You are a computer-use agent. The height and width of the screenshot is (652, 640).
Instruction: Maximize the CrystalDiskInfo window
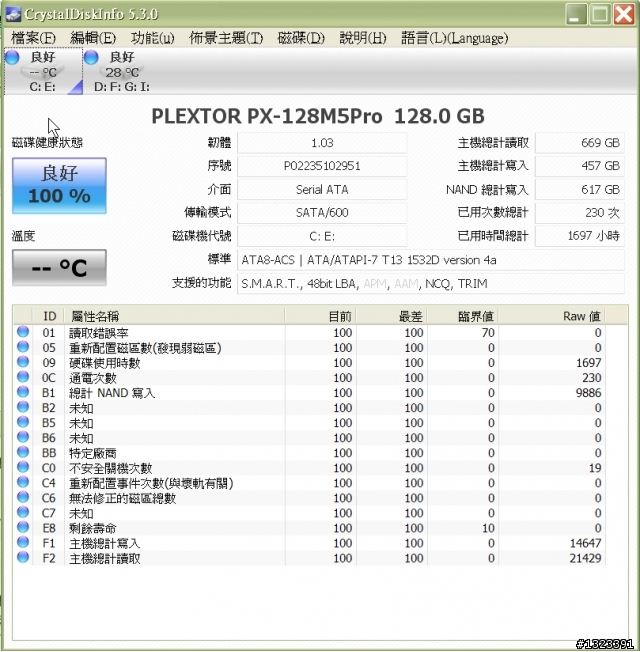click(x=600, y=15)
